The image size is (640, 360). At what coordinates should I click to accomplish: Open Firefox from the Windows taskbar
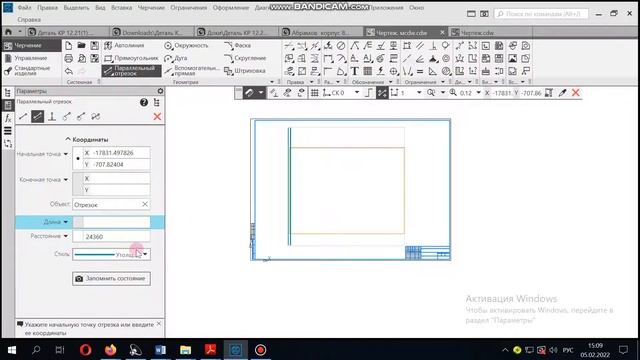pos(111,350)
